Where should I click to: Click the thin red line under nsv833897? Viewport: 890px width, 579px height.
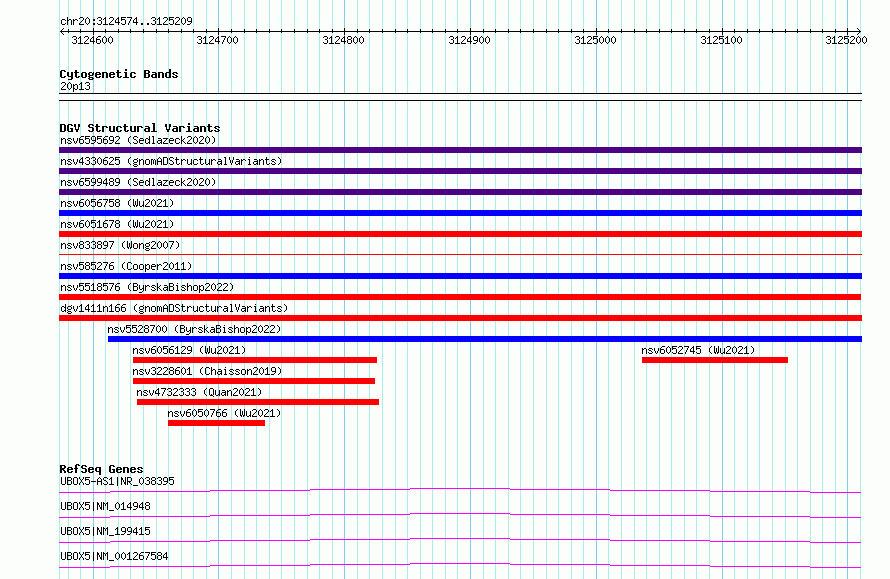(x=460, y=254)
